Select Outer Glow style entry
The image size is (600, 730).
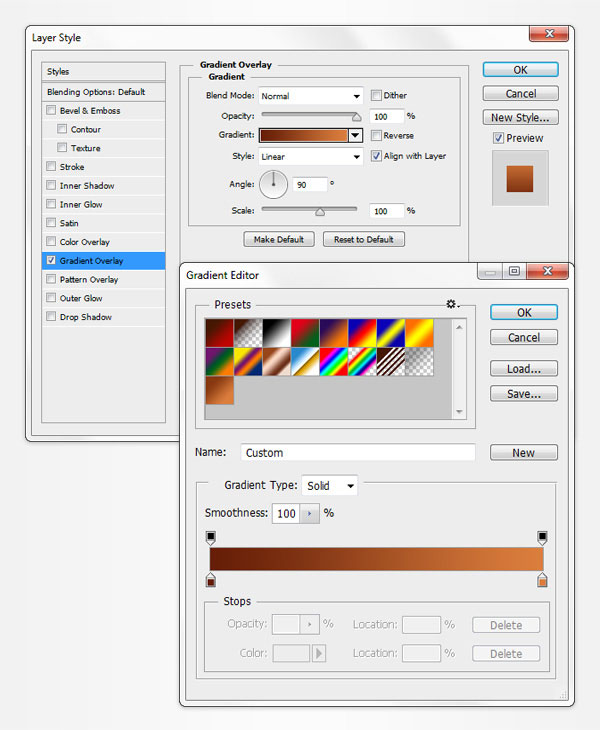coord(103,298)
